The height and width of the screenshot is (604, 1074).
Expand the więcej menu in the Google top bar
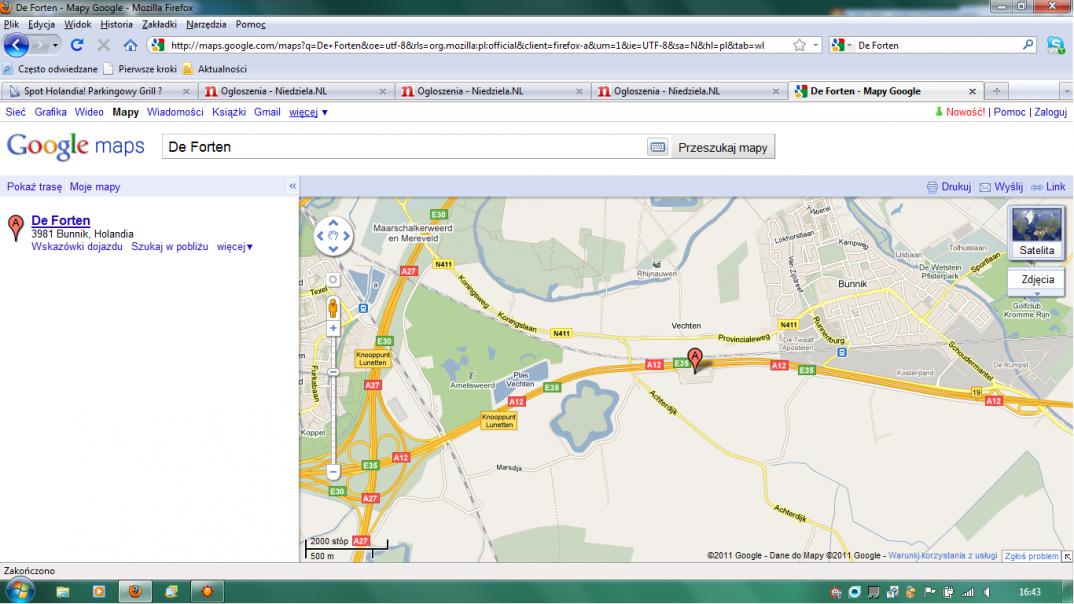[308, 112]
